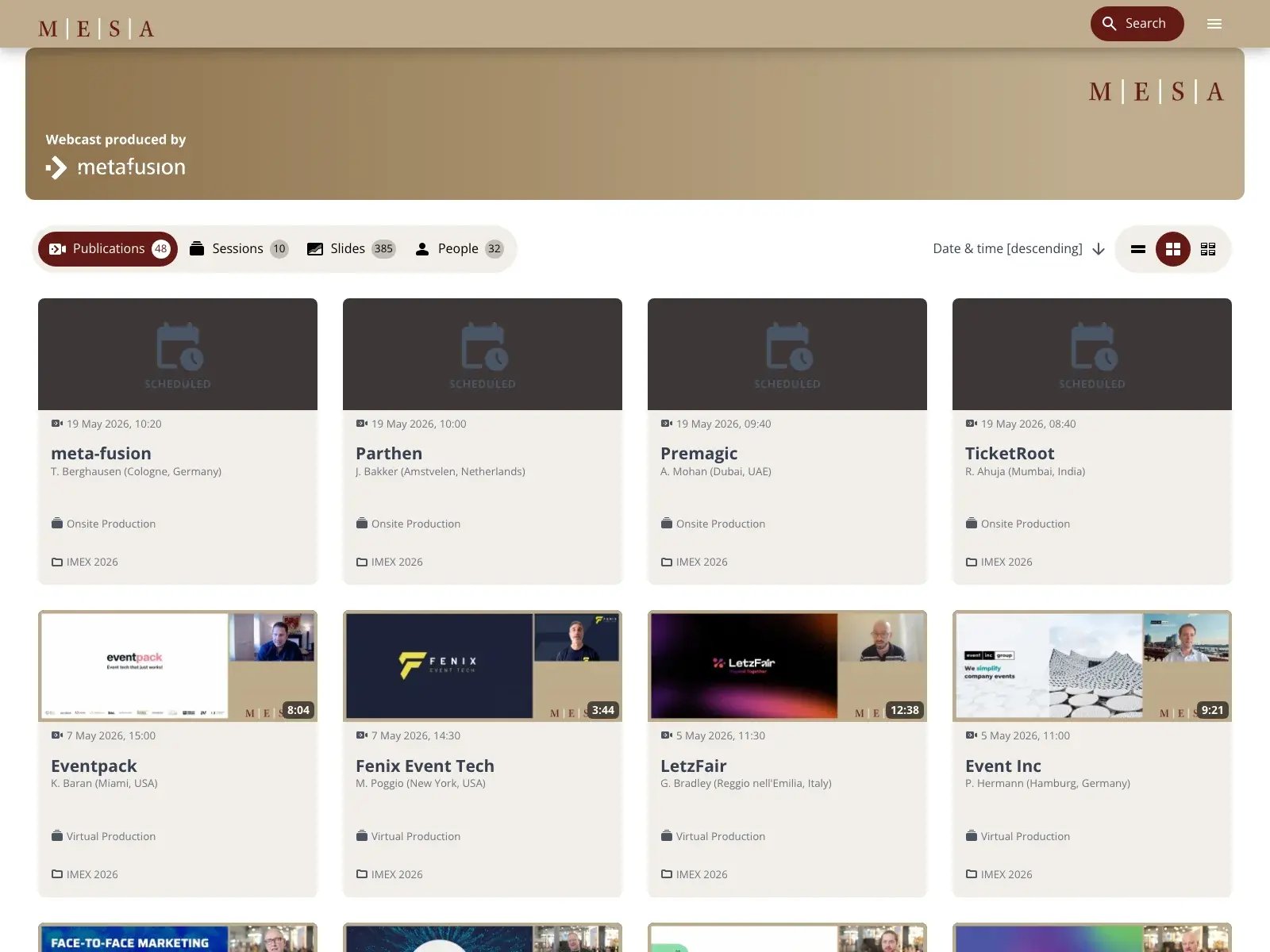Click video icon beside 19 May 2026, 10:20
The height and width of the screenshot is (952, 1270).
click(x=57, y=424)
